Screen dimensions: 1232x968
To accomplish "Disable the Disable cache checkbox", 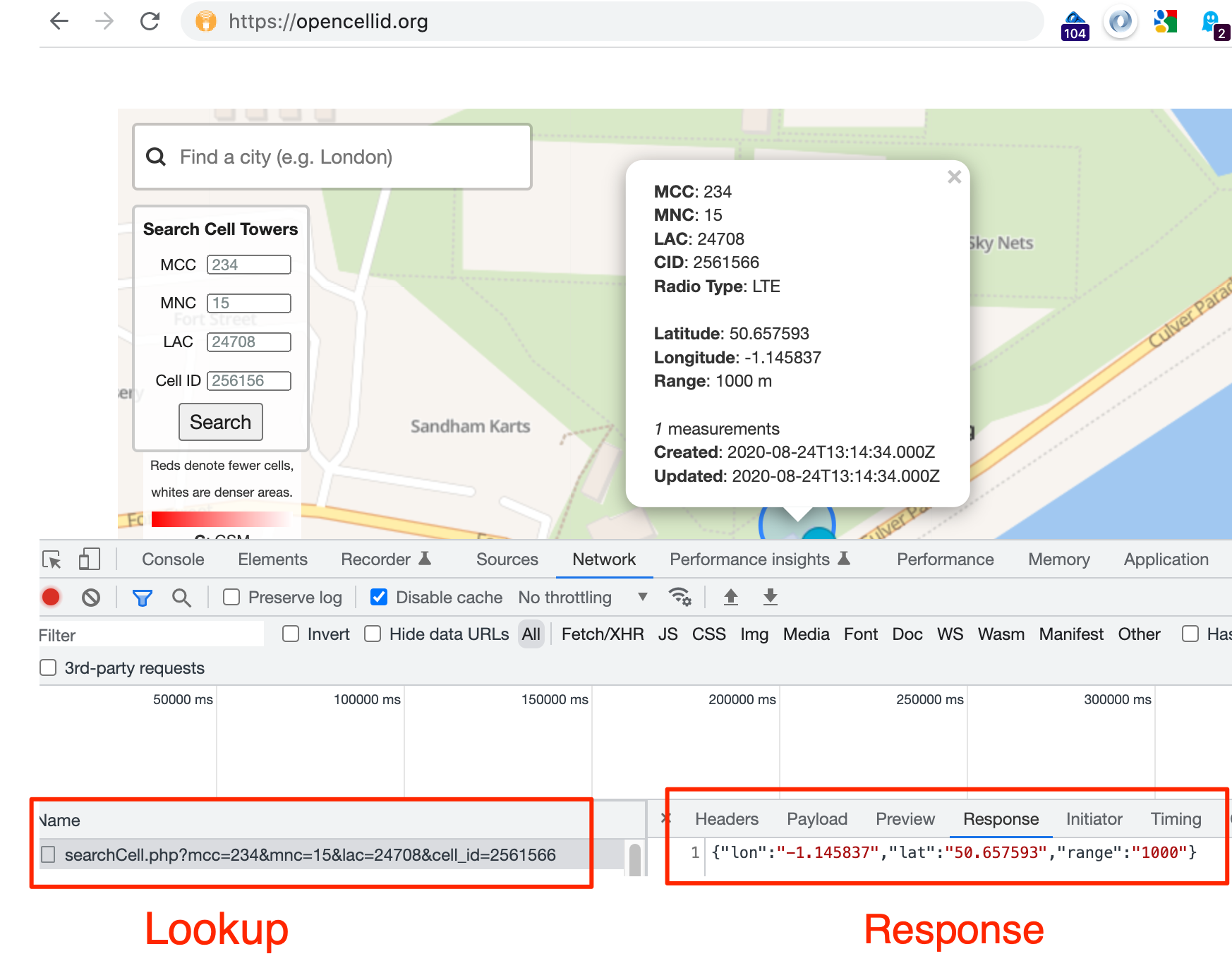I will point(379,597).
